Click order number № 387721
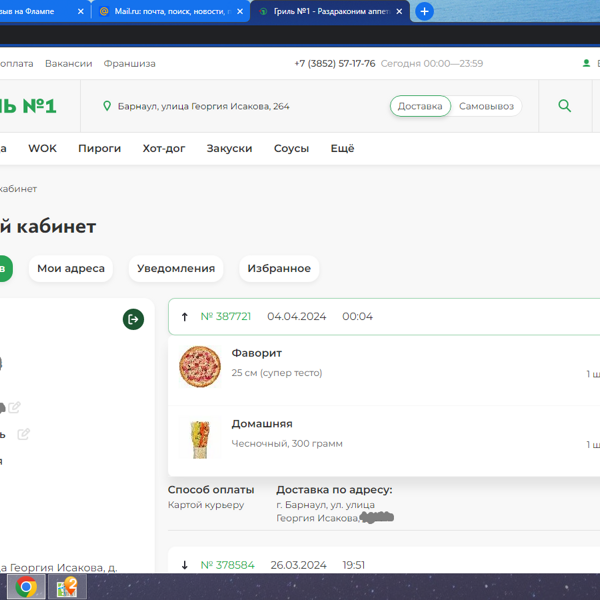The height and width of the screenshot is (600, 600). tap(226, 316)
